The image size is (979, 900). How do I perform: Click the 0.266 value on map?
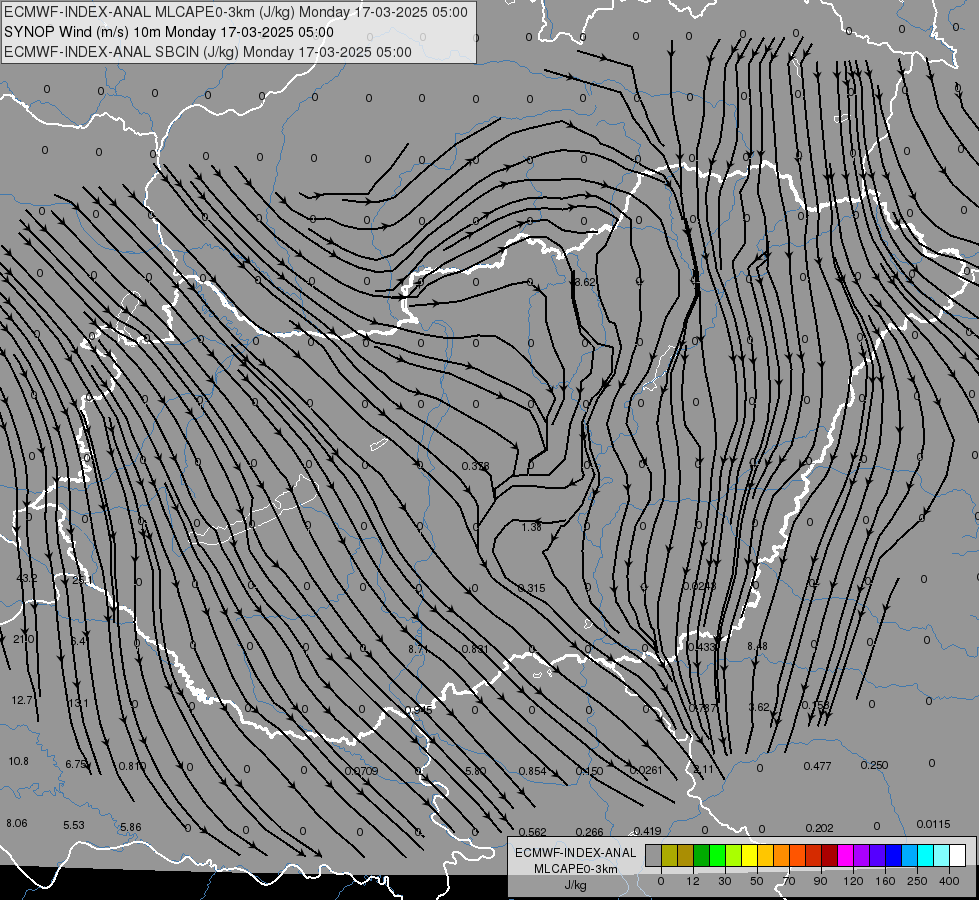pyautogui.click(x=589, y=833)
